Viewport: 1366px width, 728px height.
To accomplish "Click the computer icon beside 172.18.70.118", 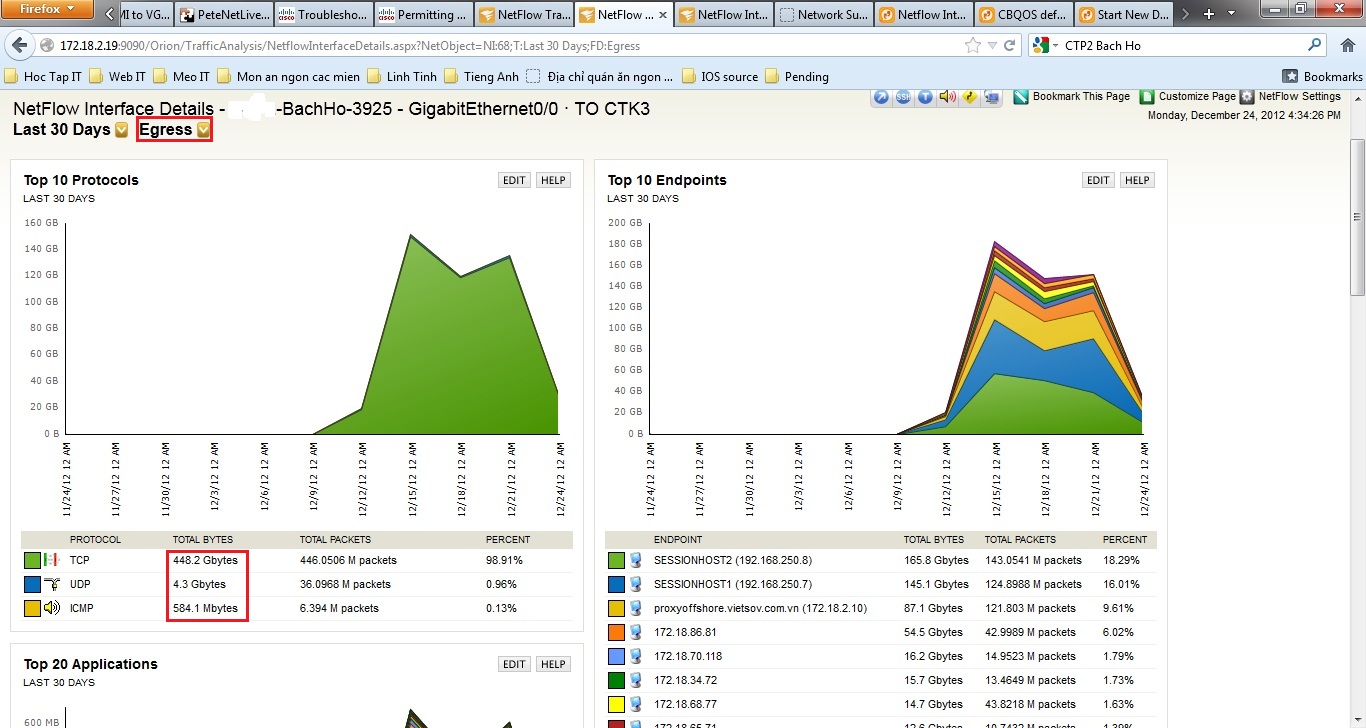I will click(x=636, y=656).
